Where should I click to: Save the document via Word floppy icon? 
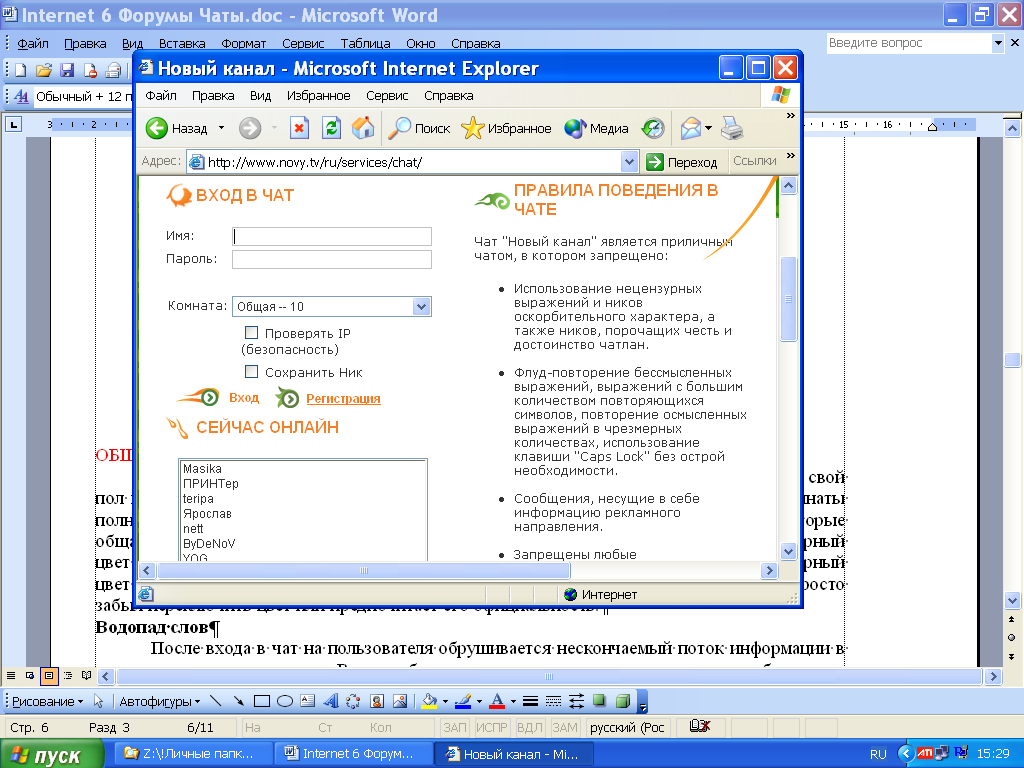tap(67, 70)
